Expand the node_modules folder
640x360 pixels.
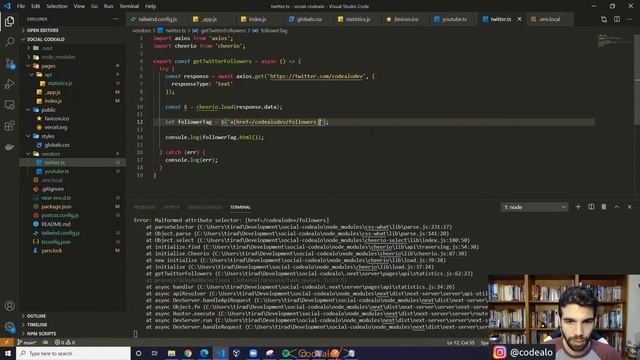point(58,57)
